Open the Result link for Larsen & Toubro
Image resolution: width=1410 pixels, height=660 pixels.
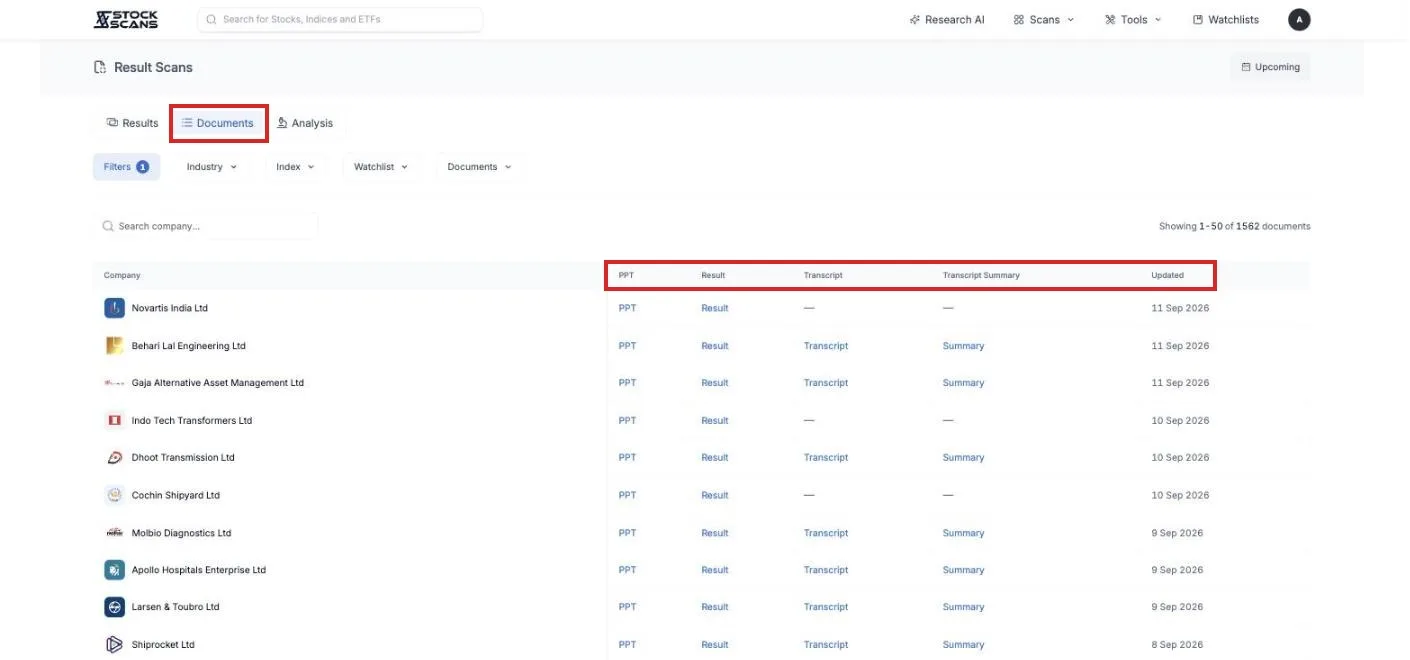(715, 607)
